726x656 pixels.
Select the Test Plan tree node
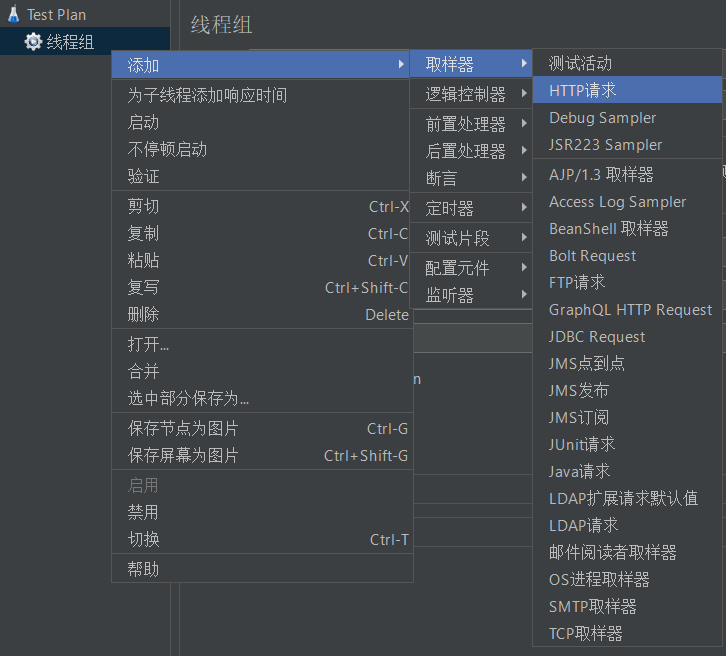pyautogui.click(x=56, y=15)
